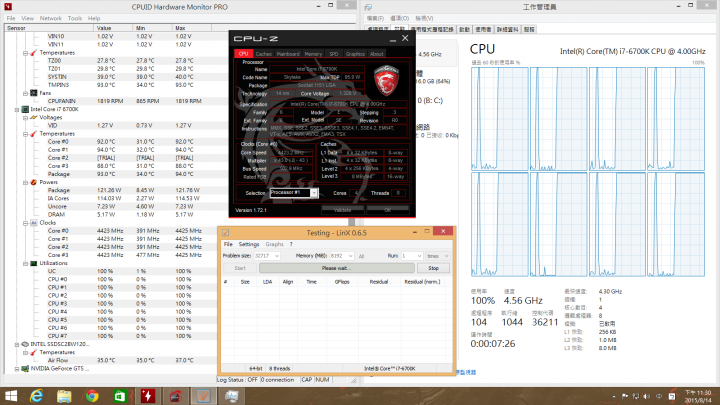Click the Voltages lightning icon under Intel Core
Screen dimensions: 720x405
point(34,118)
